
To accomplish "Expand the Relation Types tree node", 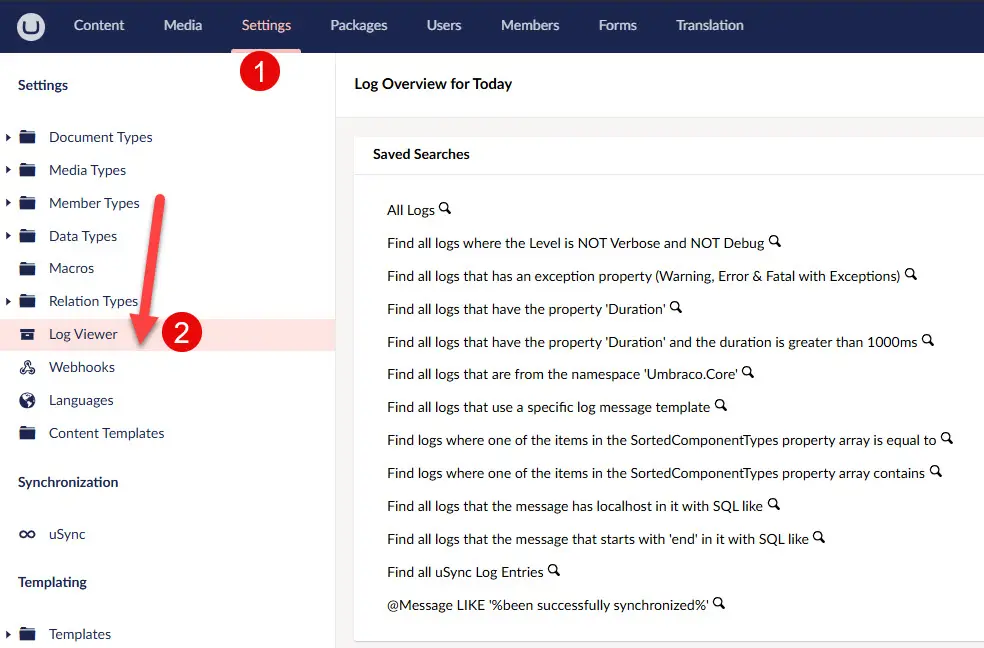I will click(9, 301).
